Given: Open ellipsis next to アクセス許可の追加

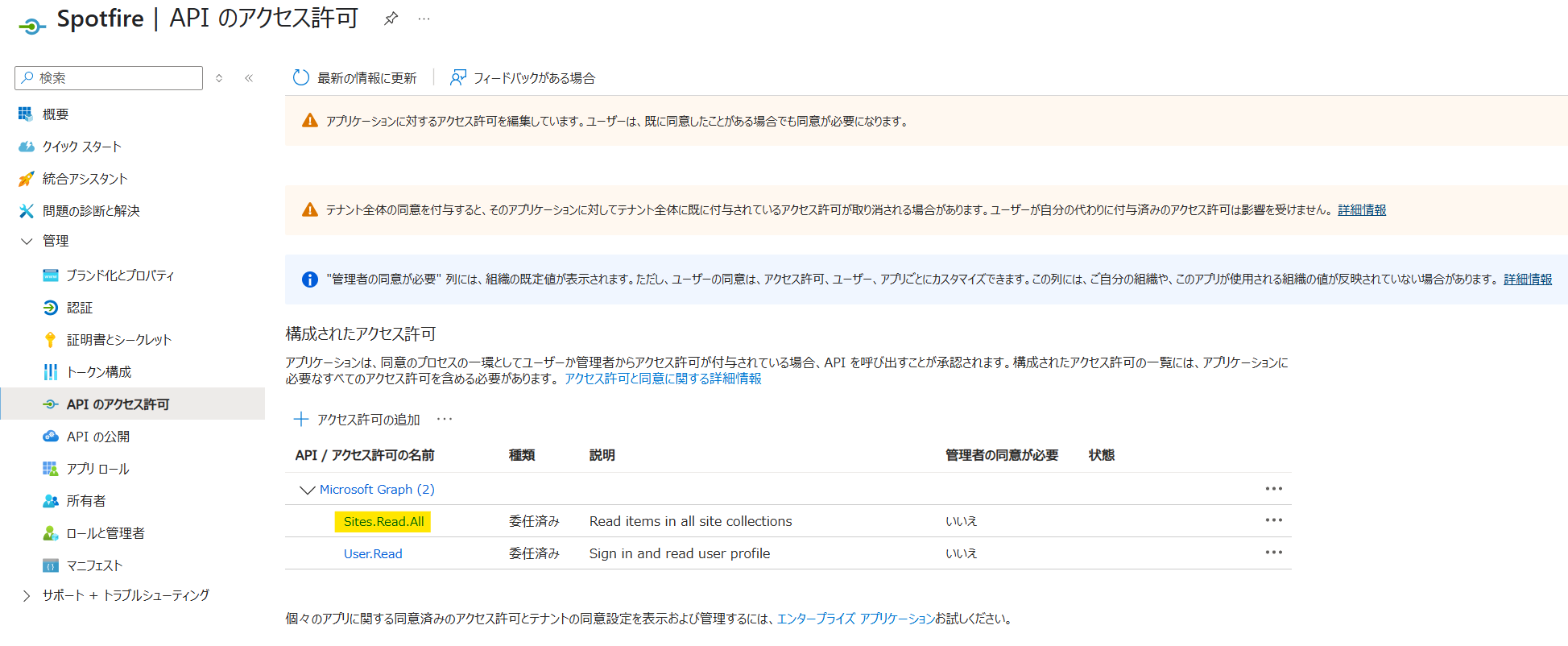Looking at the screenshot, I should pos(445,419).
